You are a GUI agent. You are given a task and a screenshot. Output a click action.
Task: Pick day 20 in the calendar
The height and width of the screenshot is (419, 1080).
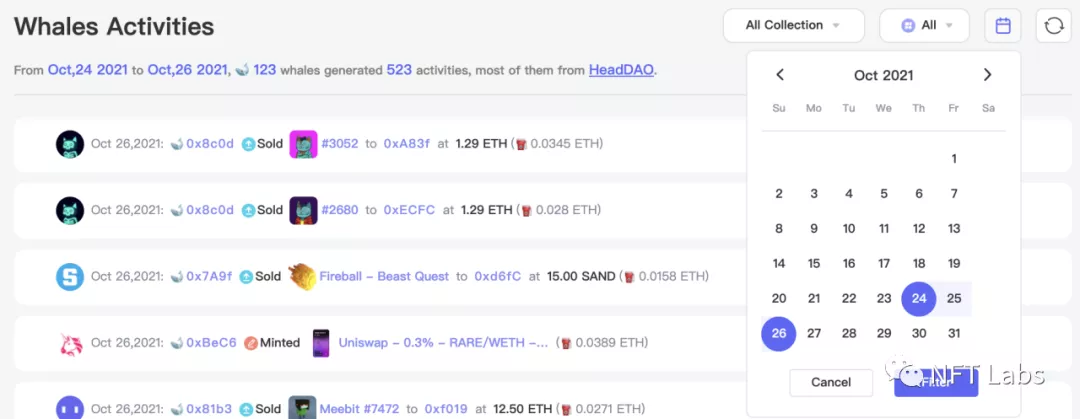(x=779, y=298)
